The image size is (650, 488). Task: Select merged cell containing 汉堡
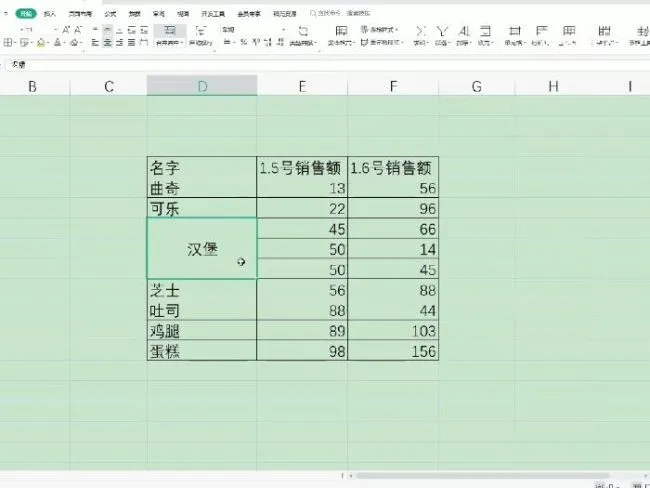coord(202,249)
